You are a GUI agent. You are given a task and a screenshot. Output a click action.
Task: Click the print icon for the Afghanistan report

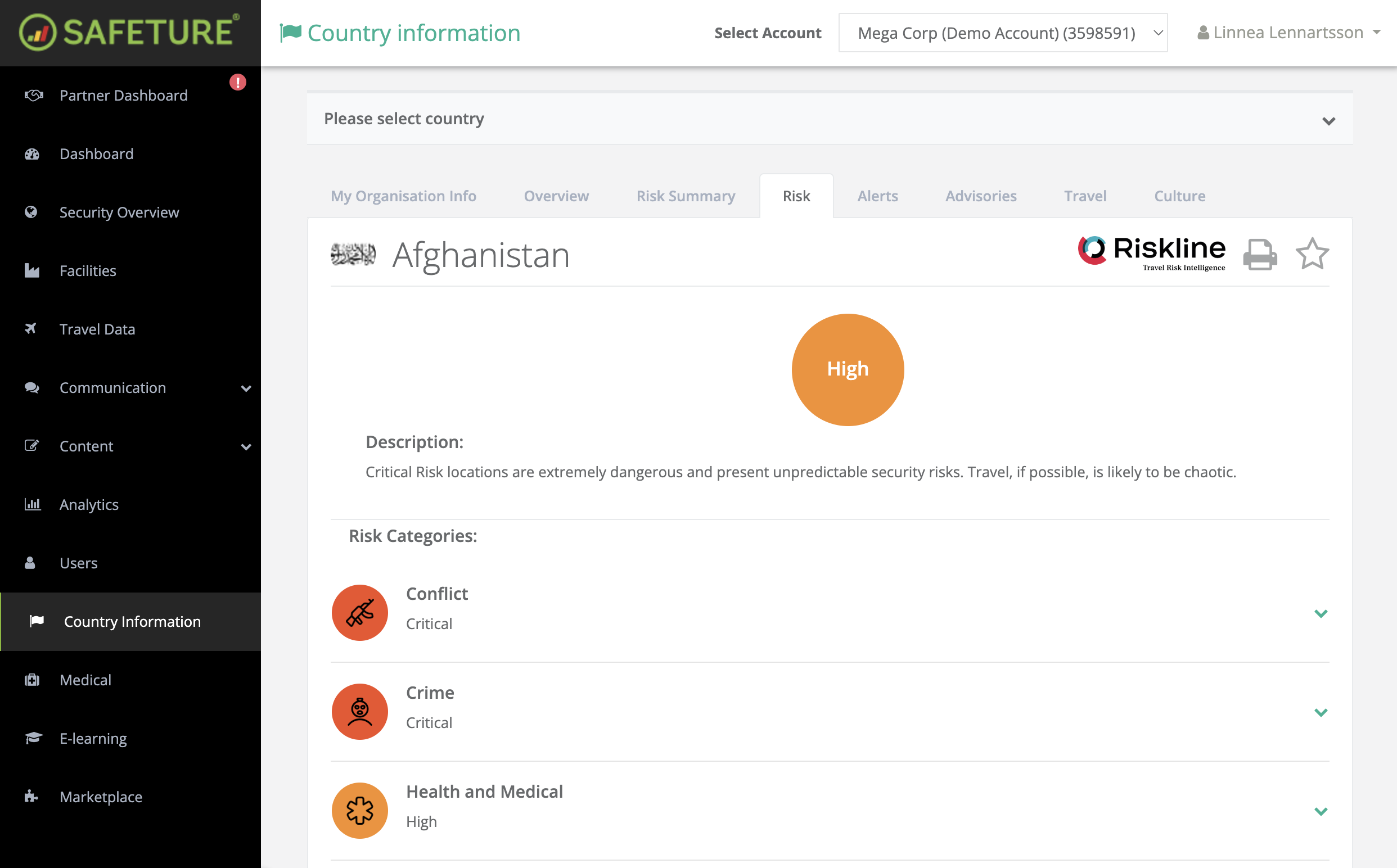(x=1260, y=253)
